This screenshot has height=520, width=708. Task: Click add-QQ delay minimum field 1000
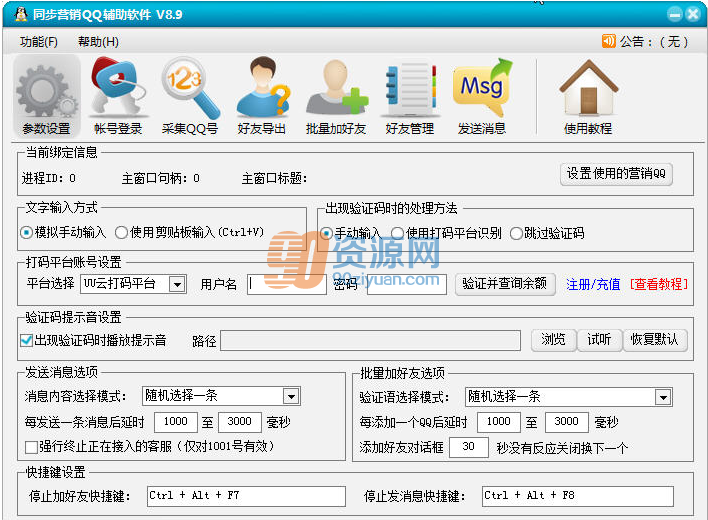click(x=498, y=422)
